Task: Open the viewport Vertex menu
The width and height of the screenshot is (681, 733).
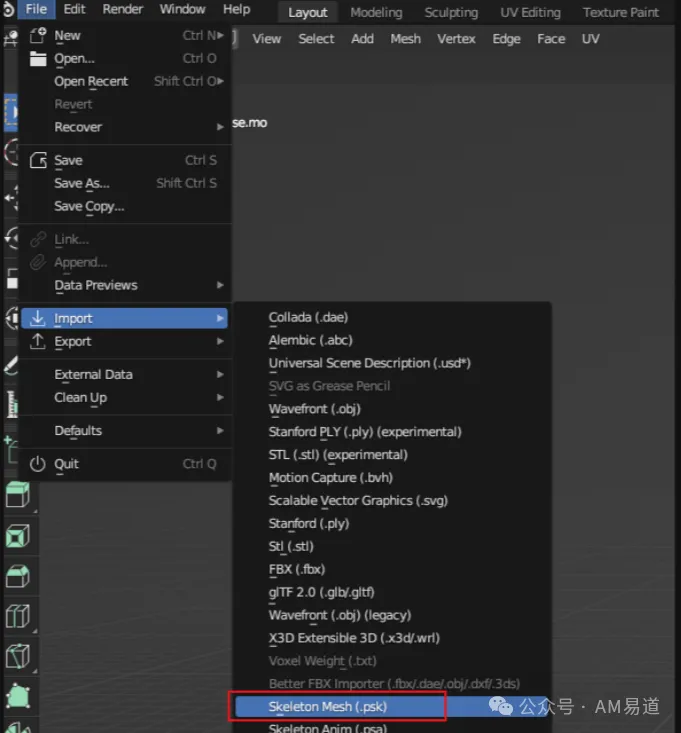Action: (456, 39)
